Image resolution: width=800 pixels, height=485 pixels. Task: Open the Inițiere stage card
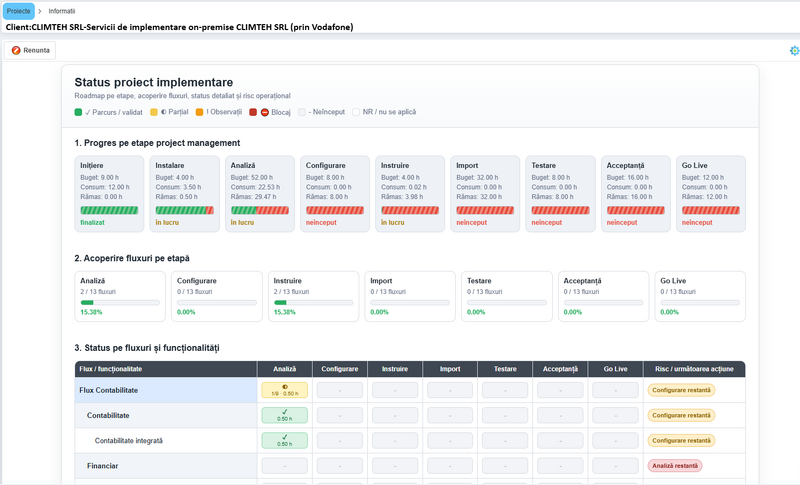coord(109,194)
